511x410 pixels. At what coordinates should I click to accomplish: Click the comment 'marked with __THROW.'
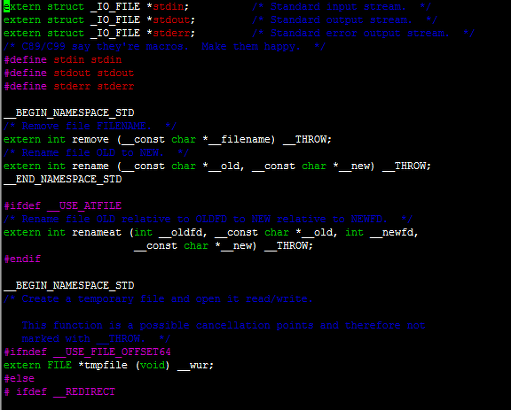pos(83,339)
